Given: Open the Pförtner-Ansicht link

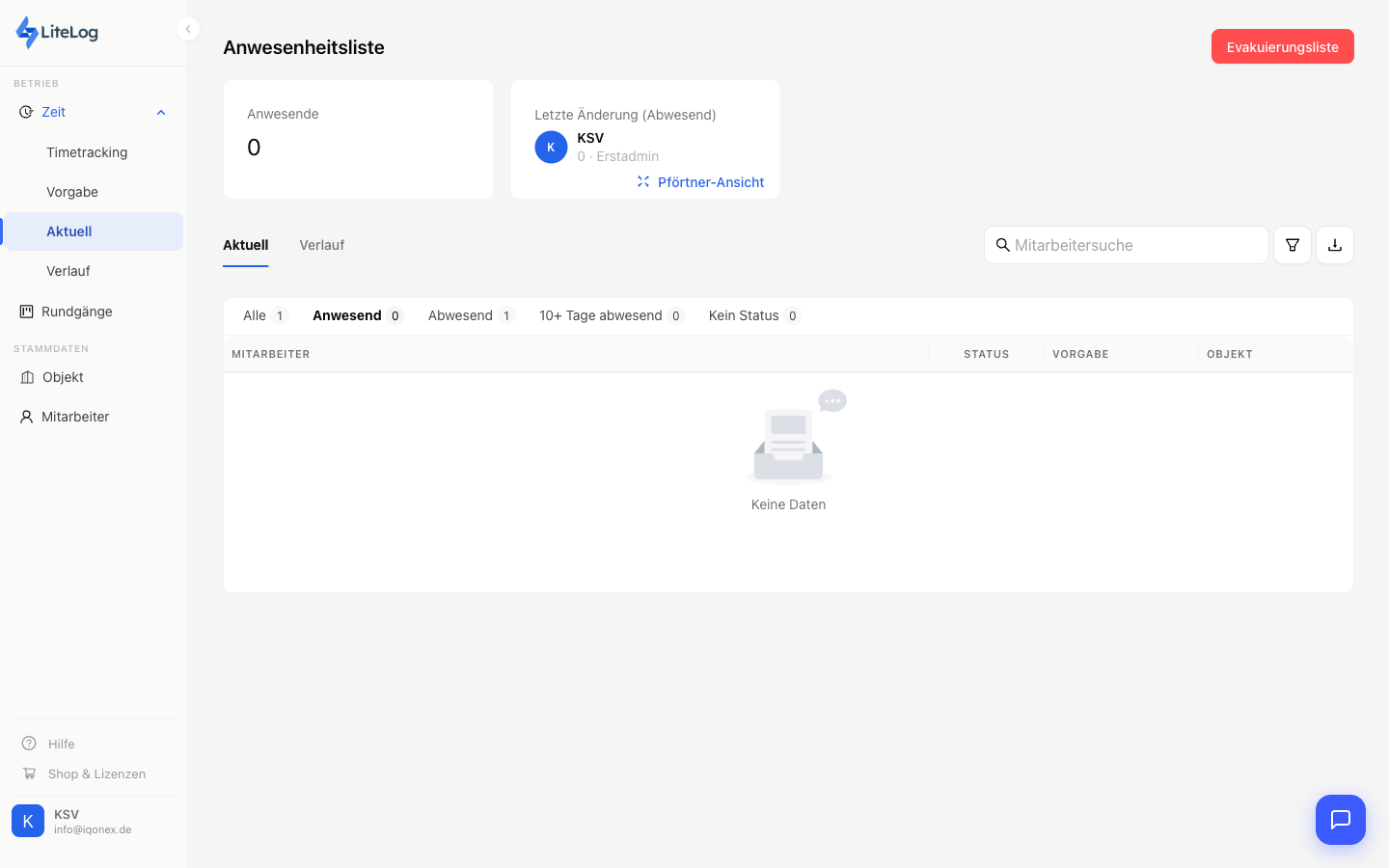Looking at the screenshot, I should [710, 182].
